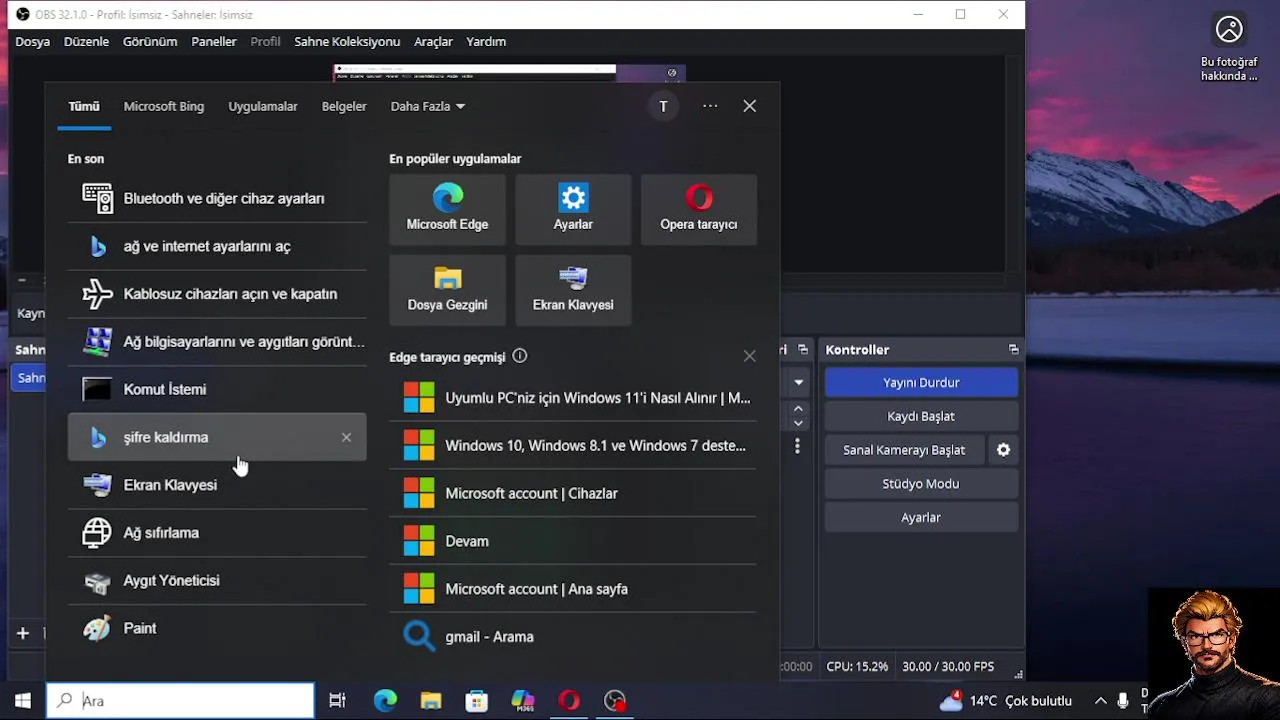Expand Daha Fazla dropdown
The height and width of the screenshot is (720, 1280).
pyautogui.click(x=428, y=106)
